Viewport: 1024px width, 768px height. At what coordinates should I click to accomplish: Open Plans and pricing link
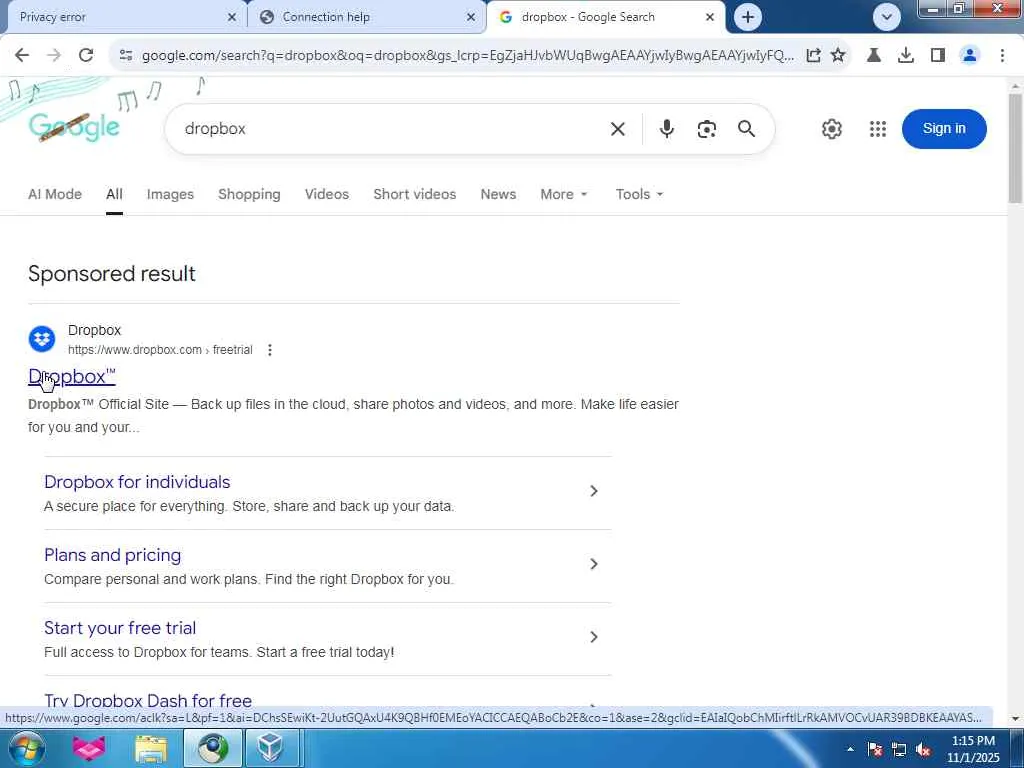click(112, 555)
